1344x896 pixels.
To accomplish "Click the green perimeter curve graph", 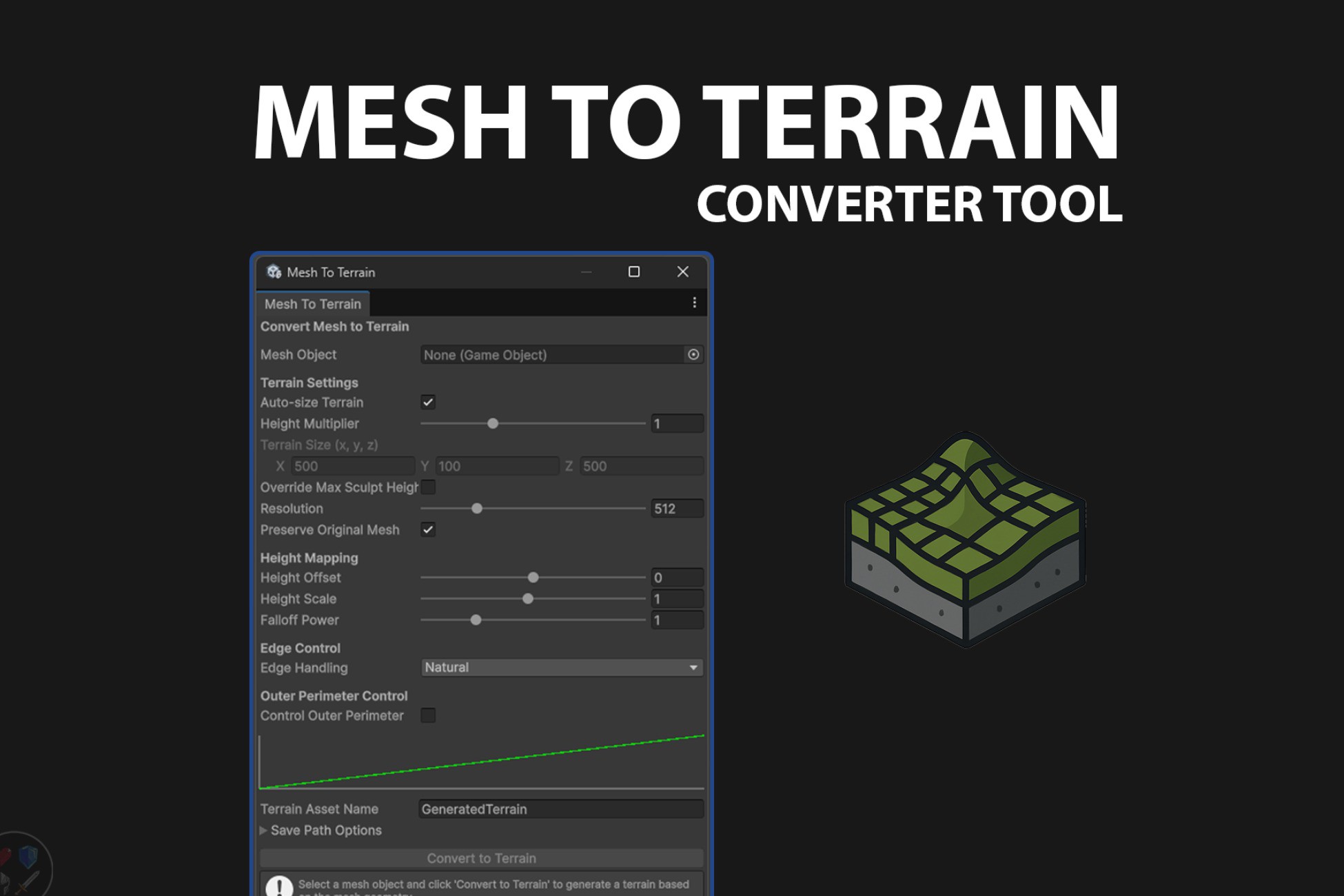I will click(481, 762).
